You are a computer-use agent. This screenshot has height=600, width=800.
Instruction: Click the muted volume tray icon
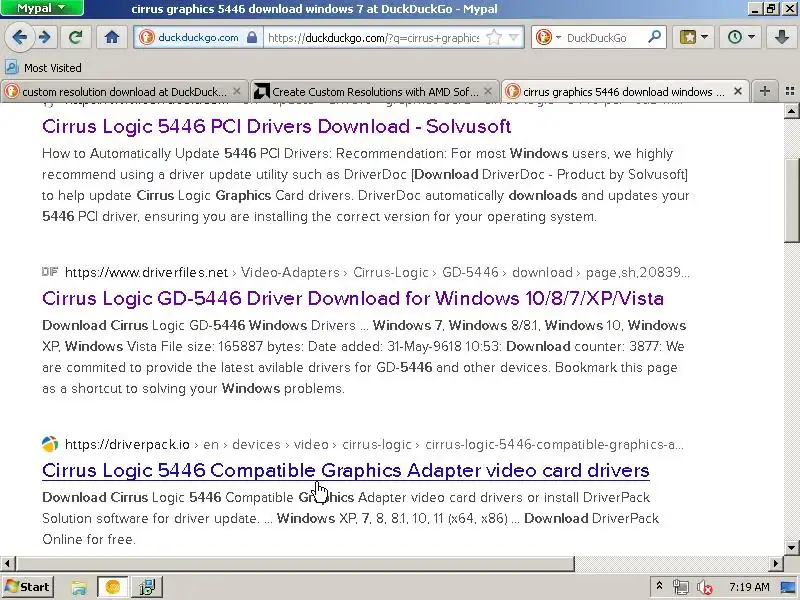point(705,587)
